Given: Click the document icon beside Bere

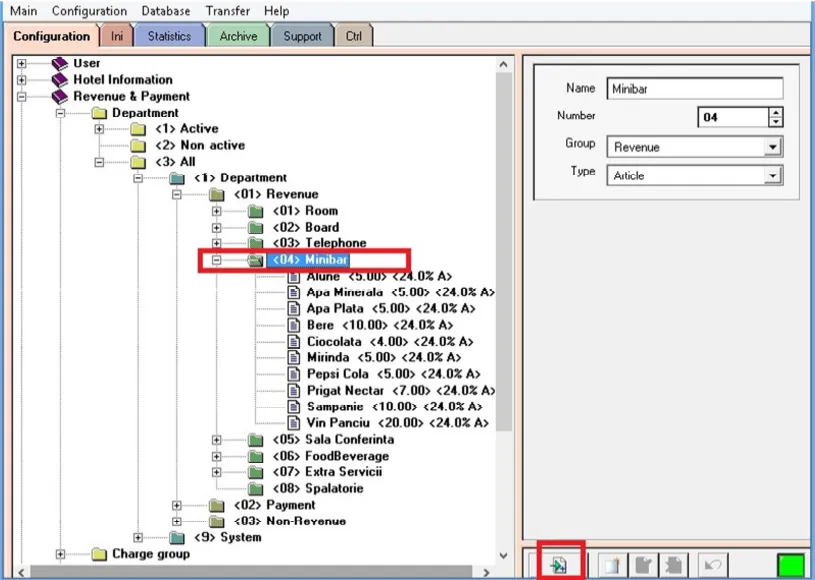Looking at the screenshot, I should coord(294,325).
